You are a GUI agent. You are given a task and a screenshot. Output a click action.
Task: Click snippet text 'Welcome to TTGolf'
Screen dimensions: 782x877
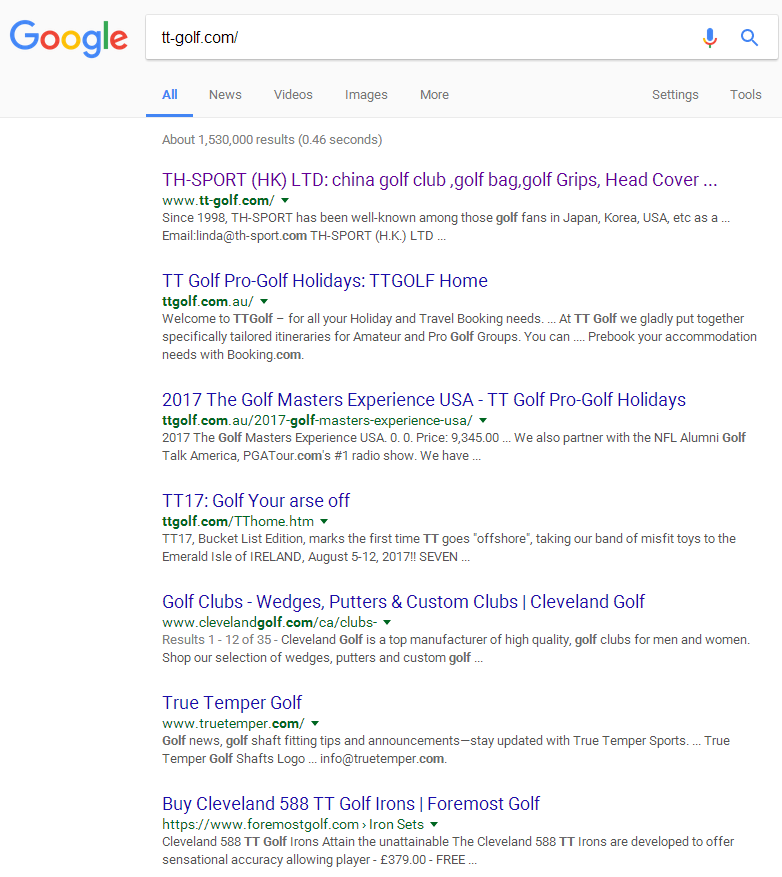(218, 319)
